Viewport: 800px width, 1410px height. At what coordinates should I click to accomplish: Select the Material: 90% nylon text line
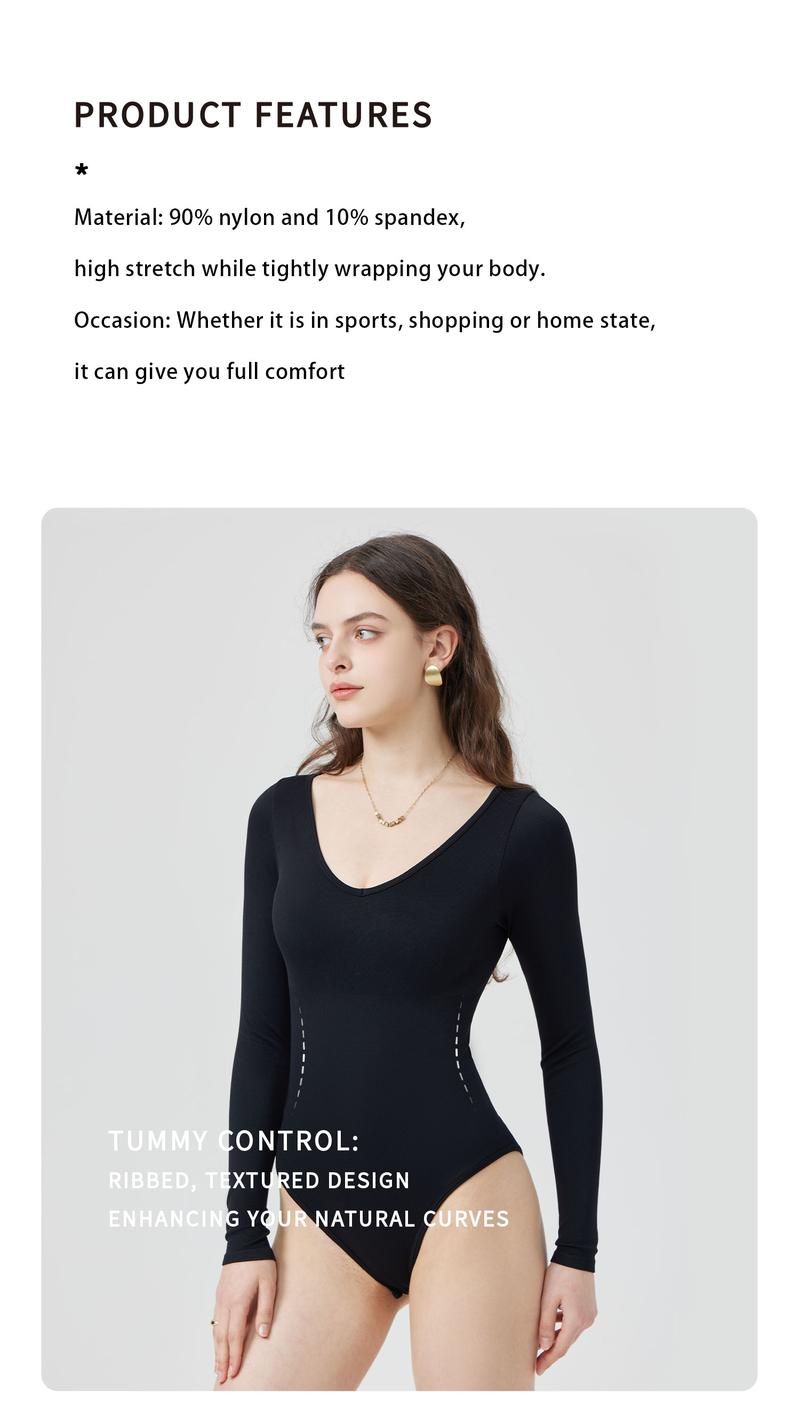pyautogui.click(x=270, y=218)
